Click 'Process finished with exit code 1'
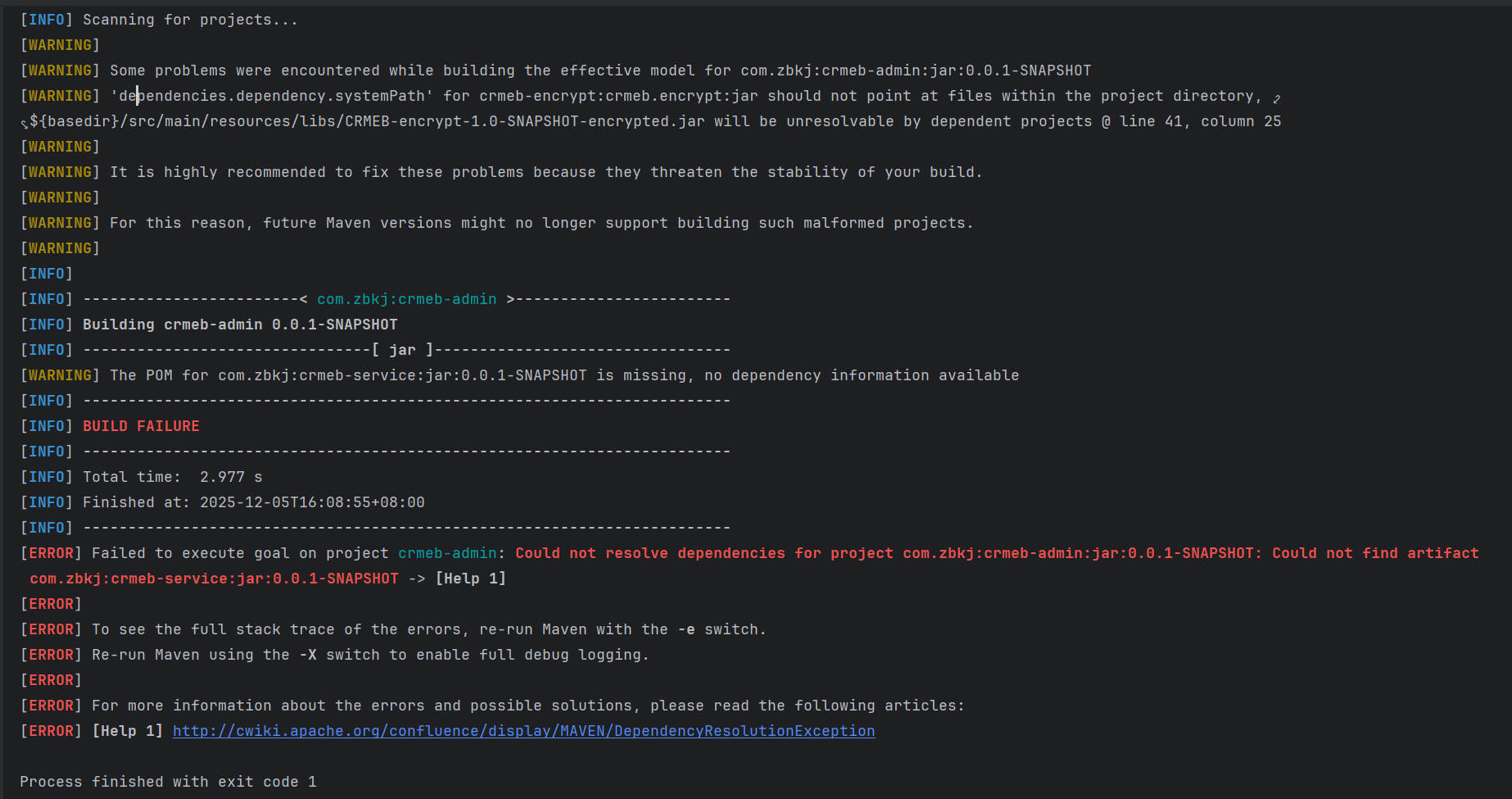This screenshot has height=799, width=1512. pos(168,782)
